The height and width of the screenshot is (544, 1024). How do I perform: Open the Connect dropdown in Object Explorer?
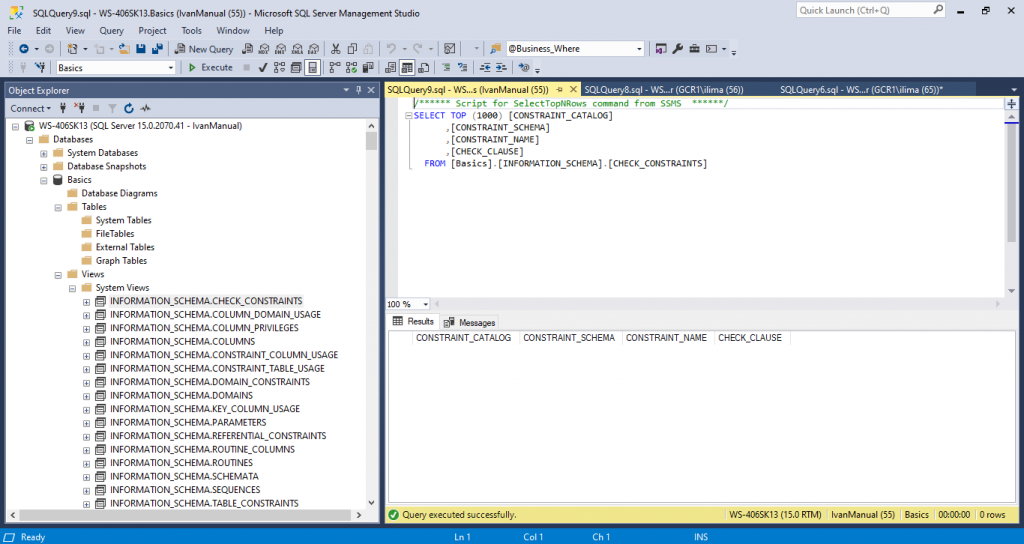point(30,108)
